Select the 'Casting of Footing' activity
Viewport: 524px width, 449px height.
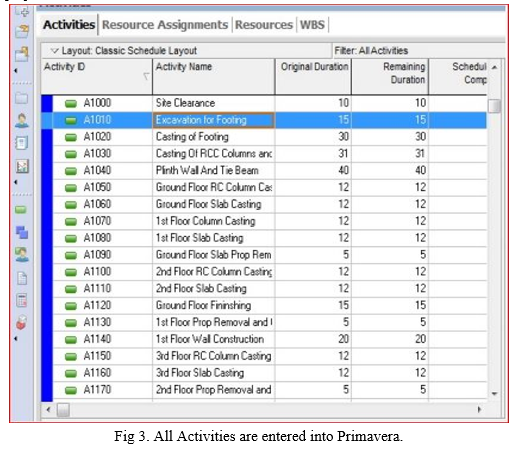click(192, 137)
